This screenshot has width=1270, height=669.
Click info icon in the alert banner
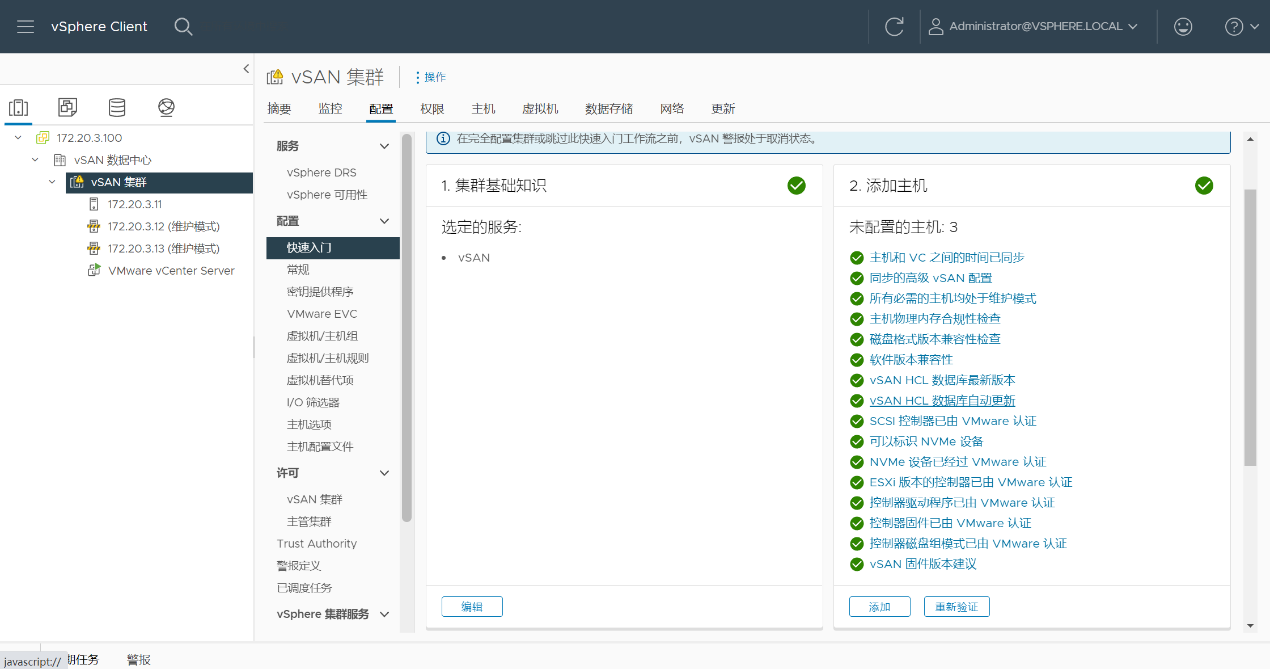[443, 139]
